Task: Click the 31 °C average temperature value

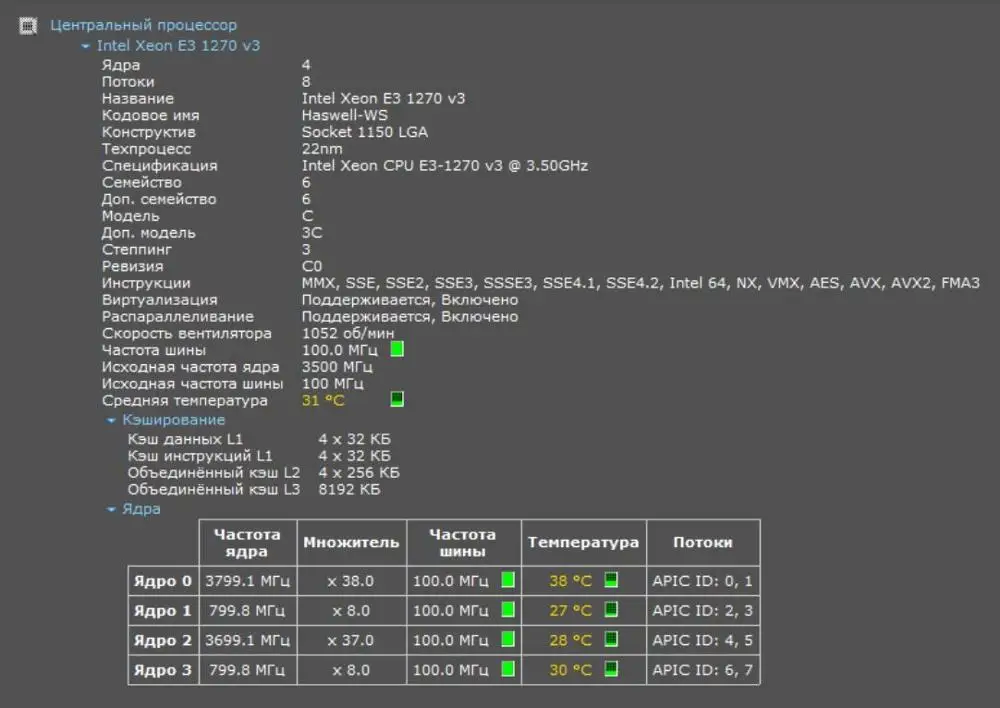Action: point(322,401)
